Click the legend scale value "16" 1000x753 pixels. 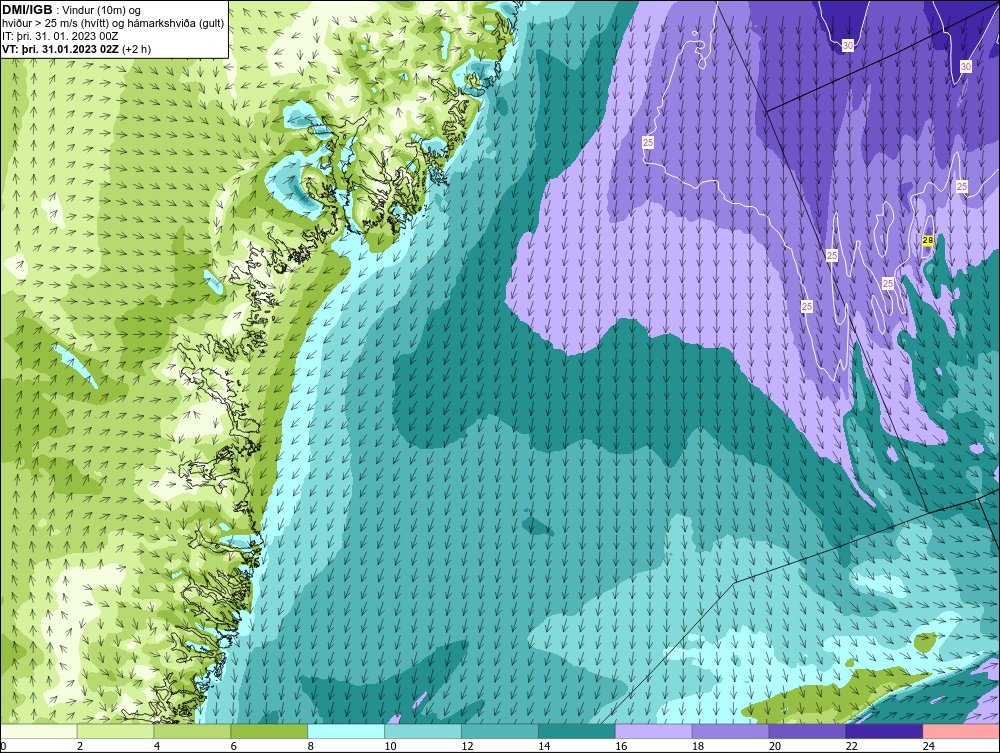[x=621, y=746]
